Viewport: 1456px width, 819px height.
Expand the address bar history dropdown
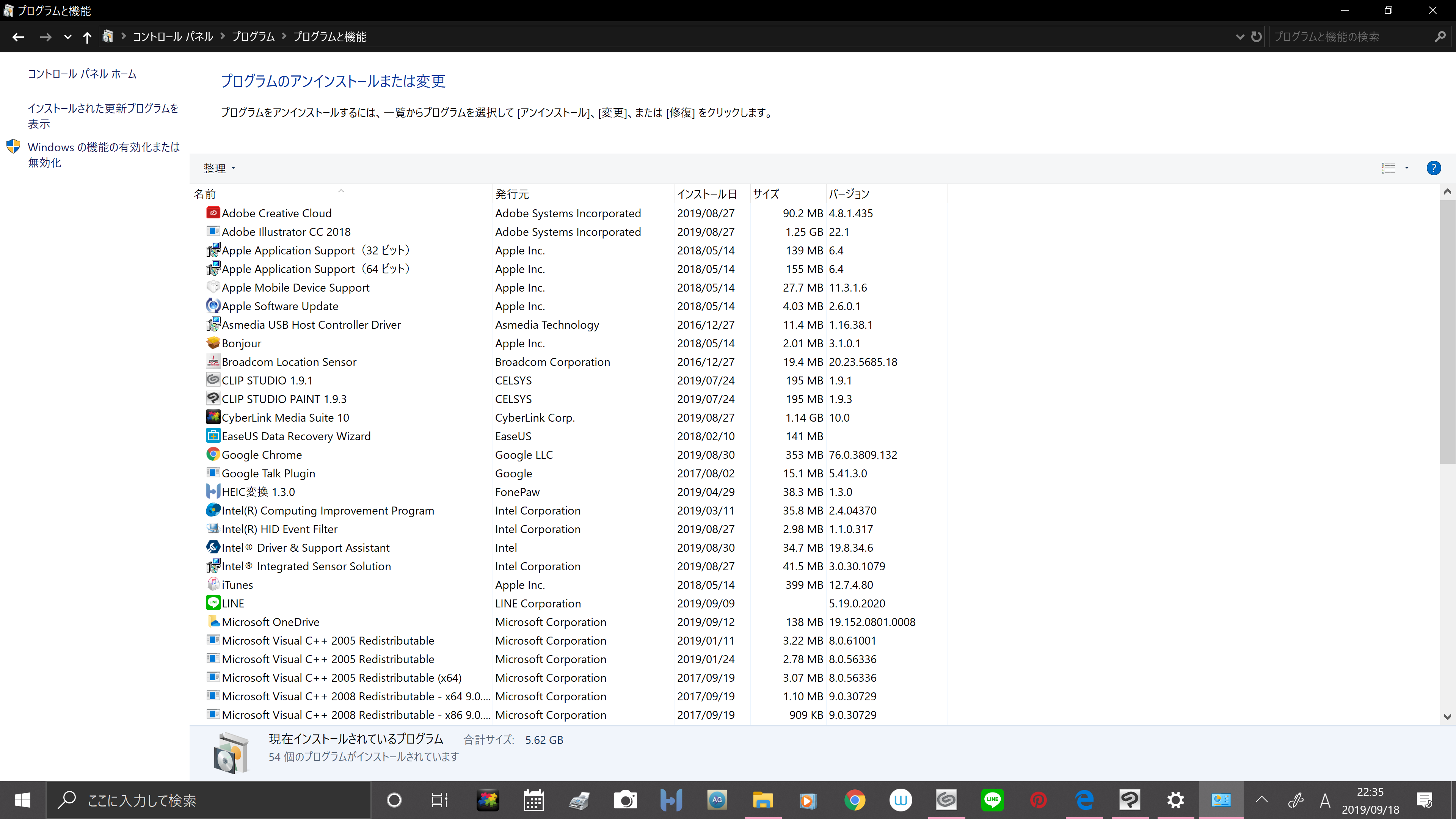pyautogui.click(x=1239, y=37)
